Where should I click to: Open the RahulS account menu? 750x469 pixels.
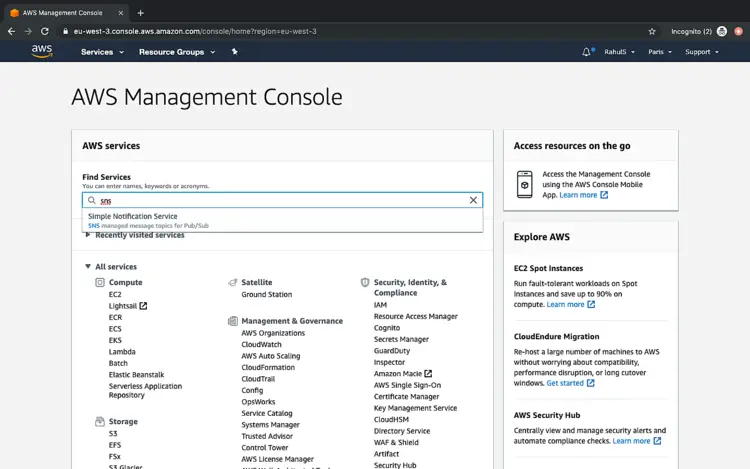coord(621,52)
